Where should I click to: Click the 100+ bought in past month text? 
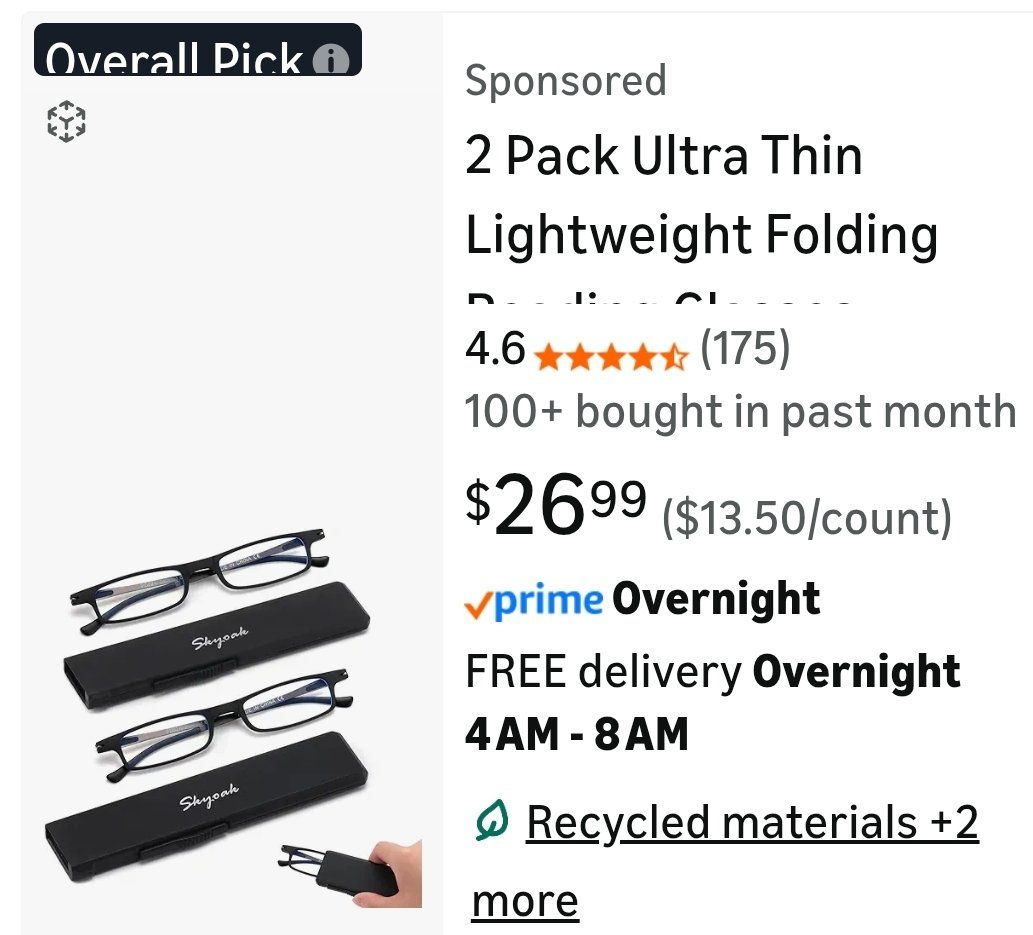tap(740, 411)
